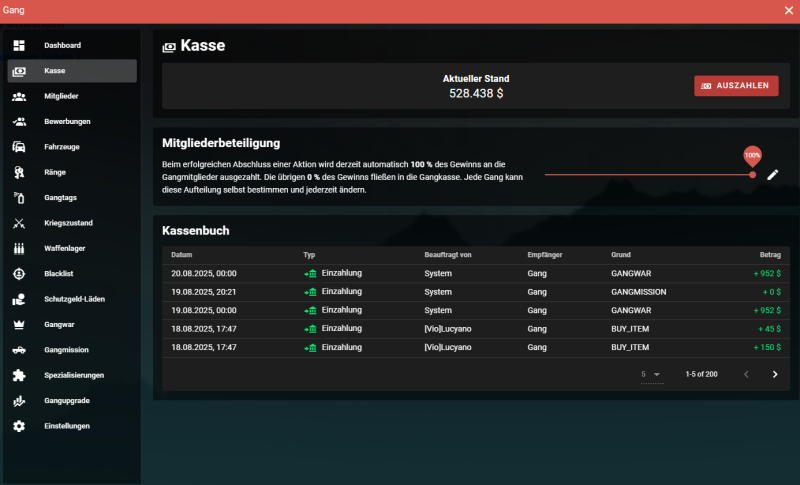This screenshot has width=800, height=485.
Task: Open the Einstellungen menu entry
Action: click(72, 426)
